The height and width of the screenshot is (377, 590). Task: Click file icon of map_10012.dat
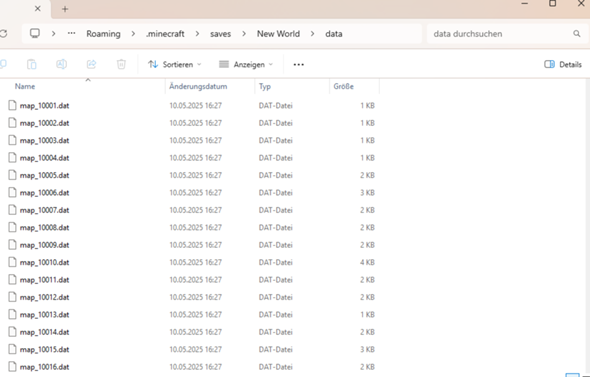[12, 297]
